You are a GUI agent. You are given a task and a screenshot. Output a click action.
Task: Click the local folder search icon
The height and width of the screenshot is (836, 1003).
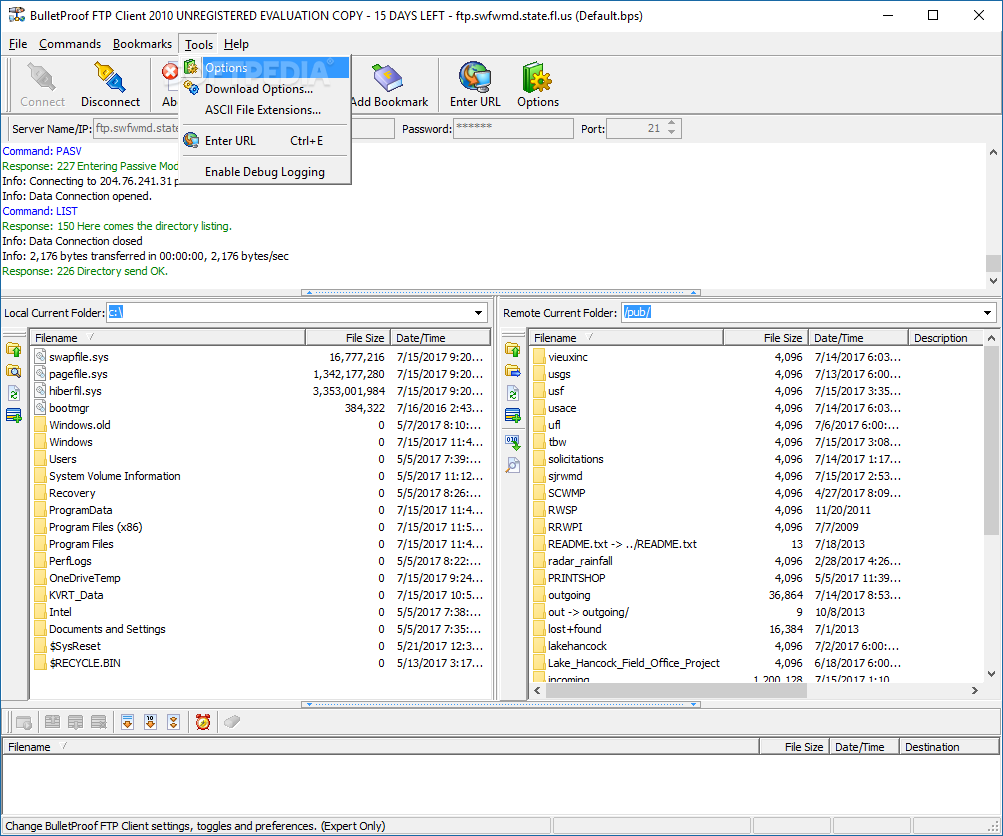coord(13,372)
